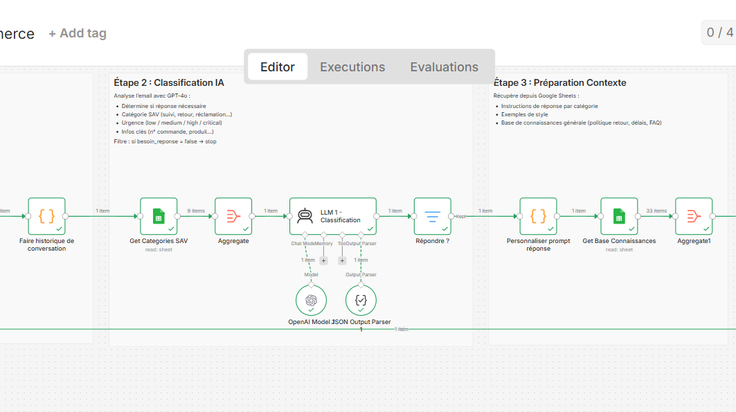Open the Get Categories SAV Google Sheets node
The image size is (736, 412).
coord(159,216)
